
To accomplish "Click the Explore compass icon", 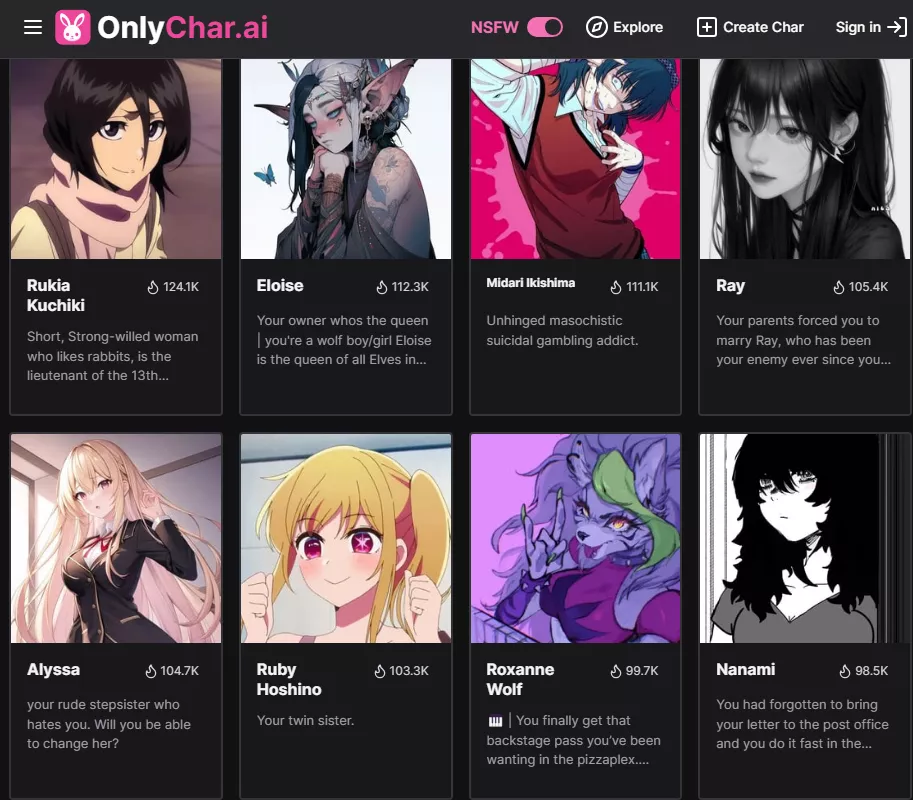I will pos(596,27).
